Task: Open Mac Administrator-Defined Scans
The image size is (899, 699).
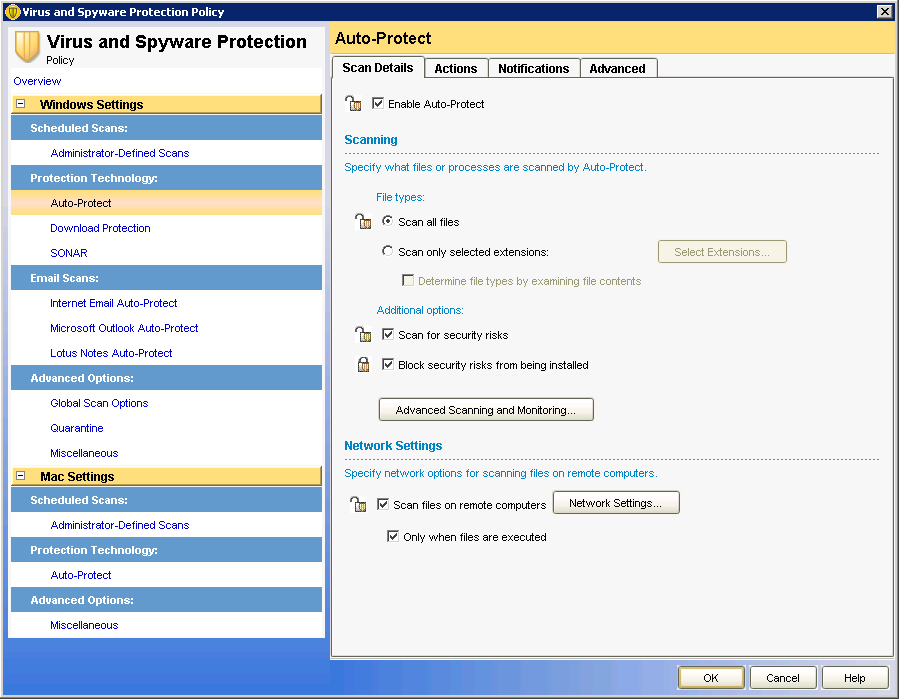Action: pos(120,525)
